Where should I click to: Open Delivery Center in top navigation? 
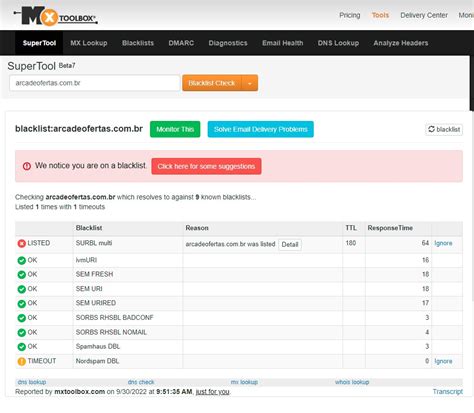click(424, 15)
